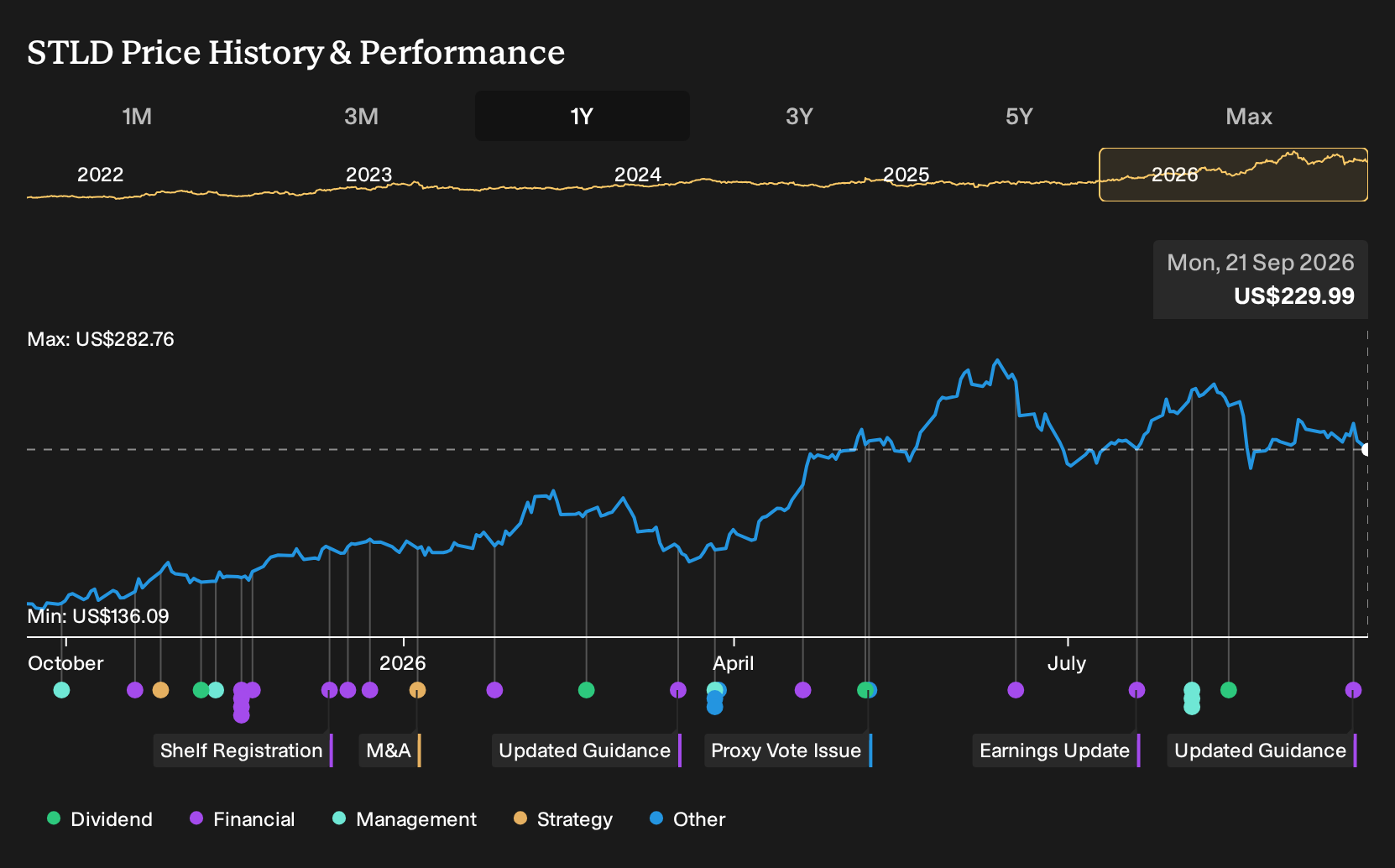
Task: Toggle the Strategy legend filter
Action: click(563, 819)
